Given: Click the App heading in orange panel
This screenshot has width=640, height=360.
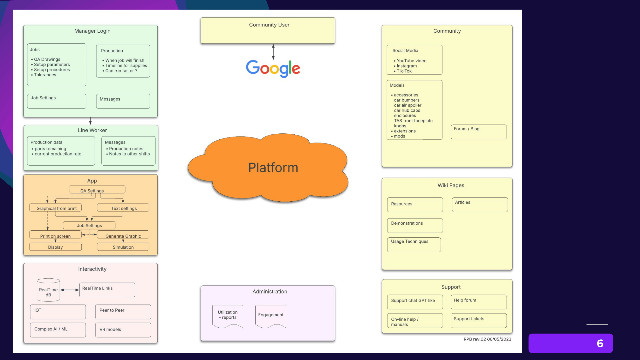Looking at the screenshot, I should pos(92,181).
